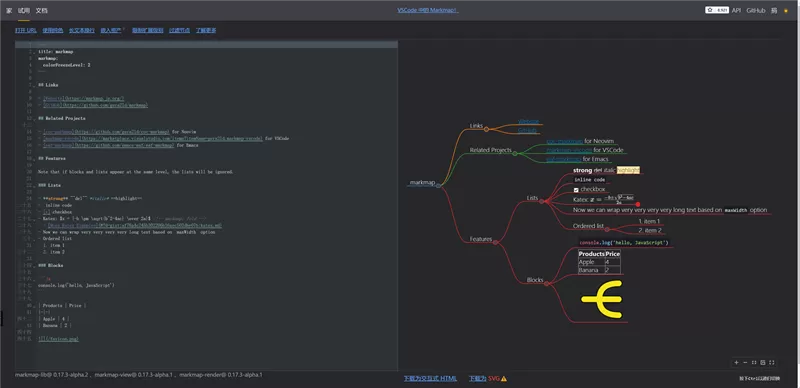Open the 文档 docs tab
The image size is (800, 388).
(41, 11)
